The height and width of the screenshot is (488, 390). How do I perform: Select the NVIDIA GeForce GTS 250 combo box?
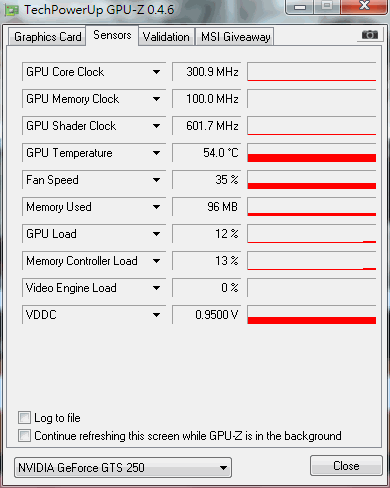123,467
